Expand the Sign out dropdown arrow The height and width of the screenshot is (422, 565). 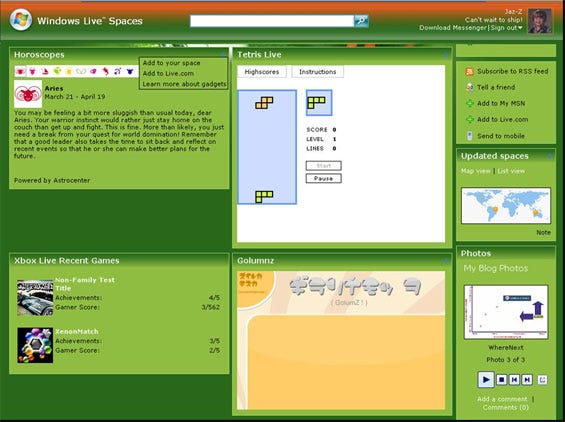click(x=520, y=28)
